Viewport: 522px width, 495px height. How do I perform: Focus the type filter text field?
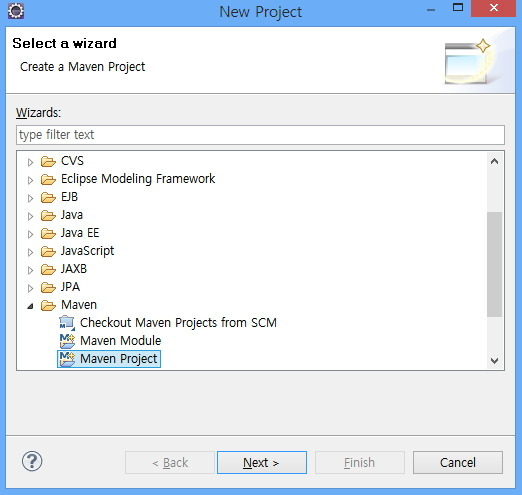[x=260, y=135]
